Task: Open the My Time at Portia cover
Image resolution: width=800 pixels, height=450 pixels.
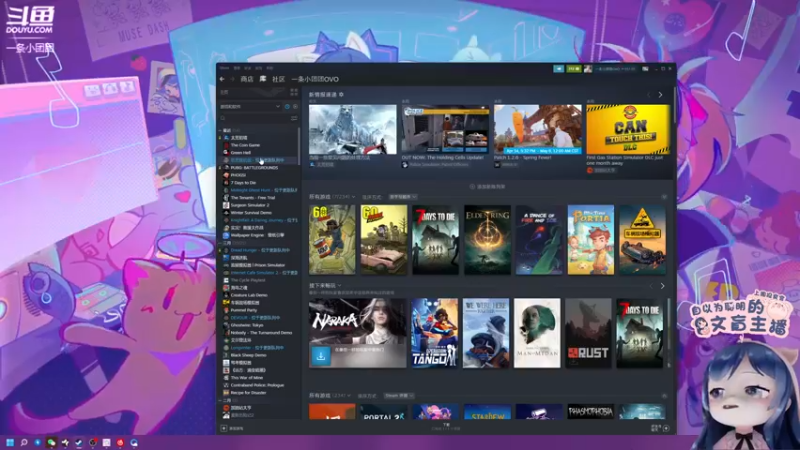Action: (x=591, y=240)
